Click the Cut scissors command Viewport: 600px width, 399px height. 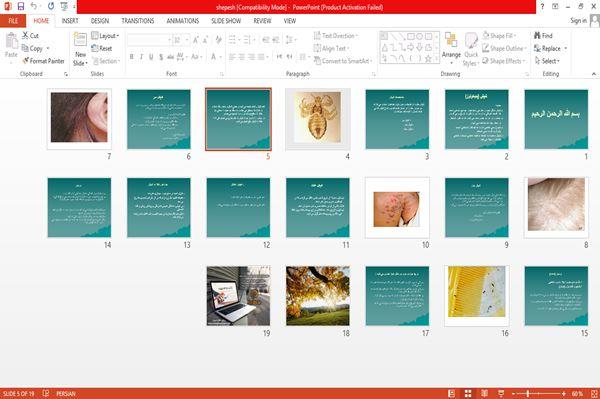[x=30, y=36]
